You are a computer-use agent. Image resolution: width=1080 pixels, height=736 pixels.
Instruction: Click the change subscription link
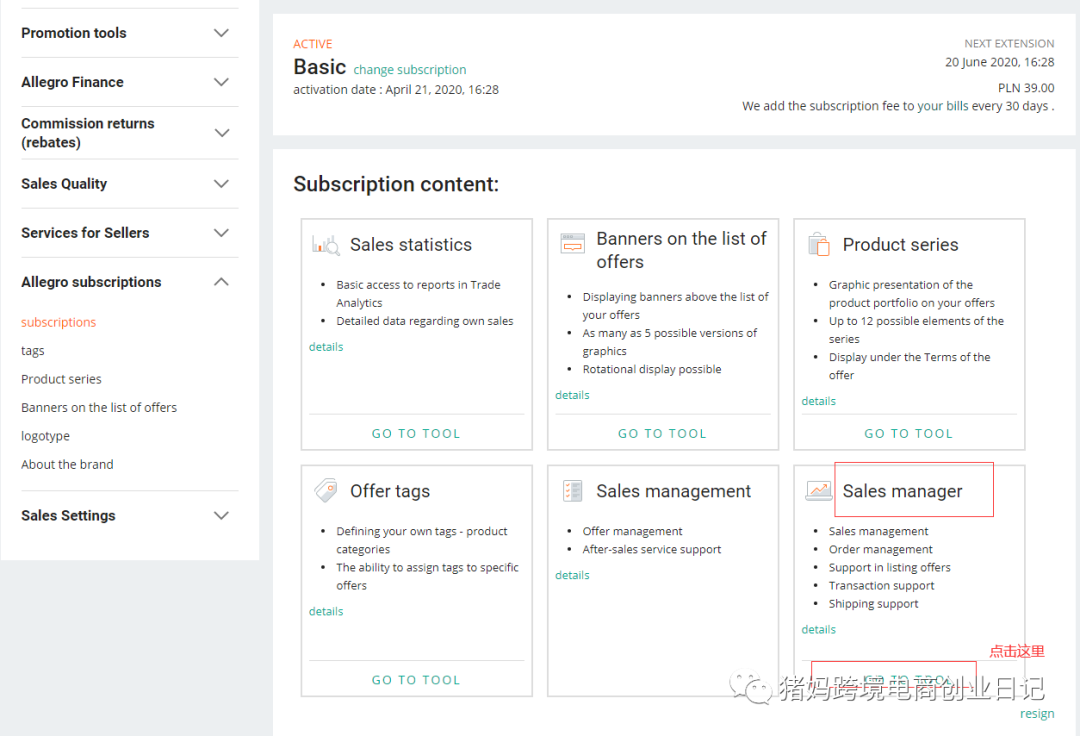410,70
